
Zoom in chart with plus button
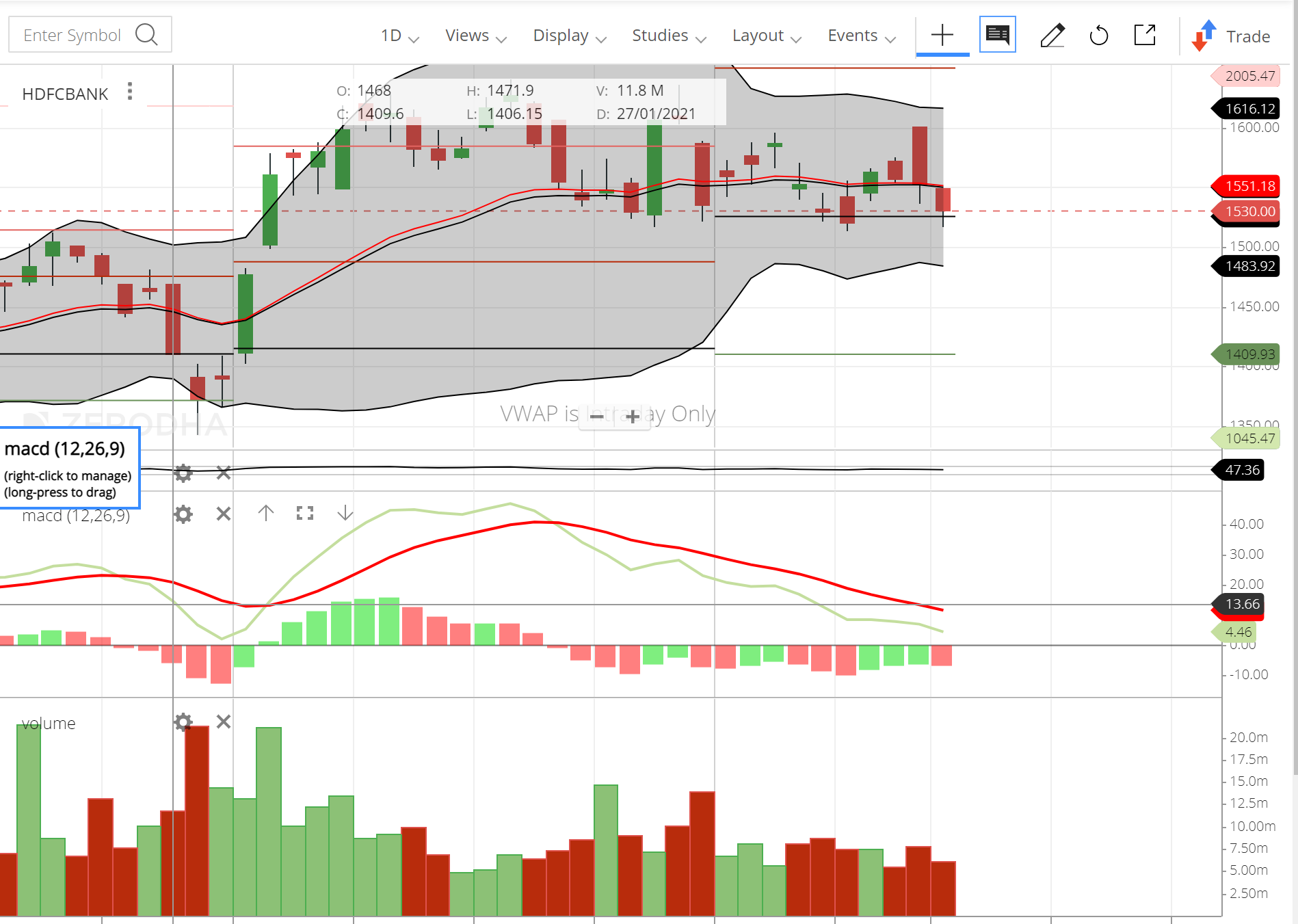[633, 416]
